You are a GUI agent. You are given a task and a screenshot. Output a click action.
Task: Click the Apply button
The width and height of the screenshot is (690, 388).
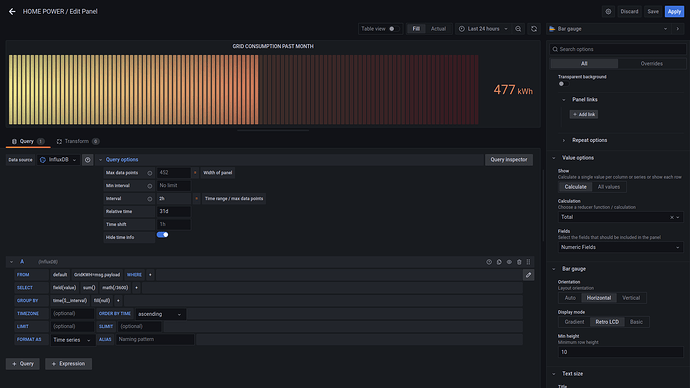tap(674, 11)
